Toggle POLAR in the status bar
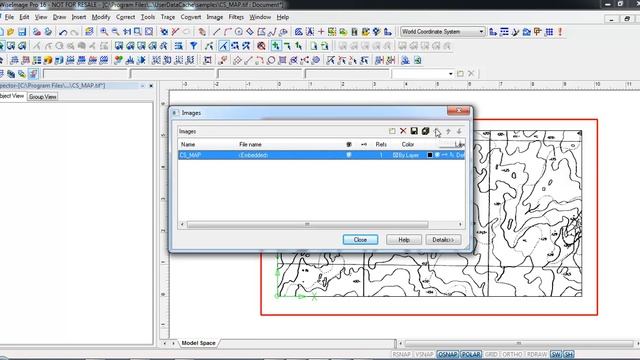This screenshot has height=360, width=640. point(471,354)
